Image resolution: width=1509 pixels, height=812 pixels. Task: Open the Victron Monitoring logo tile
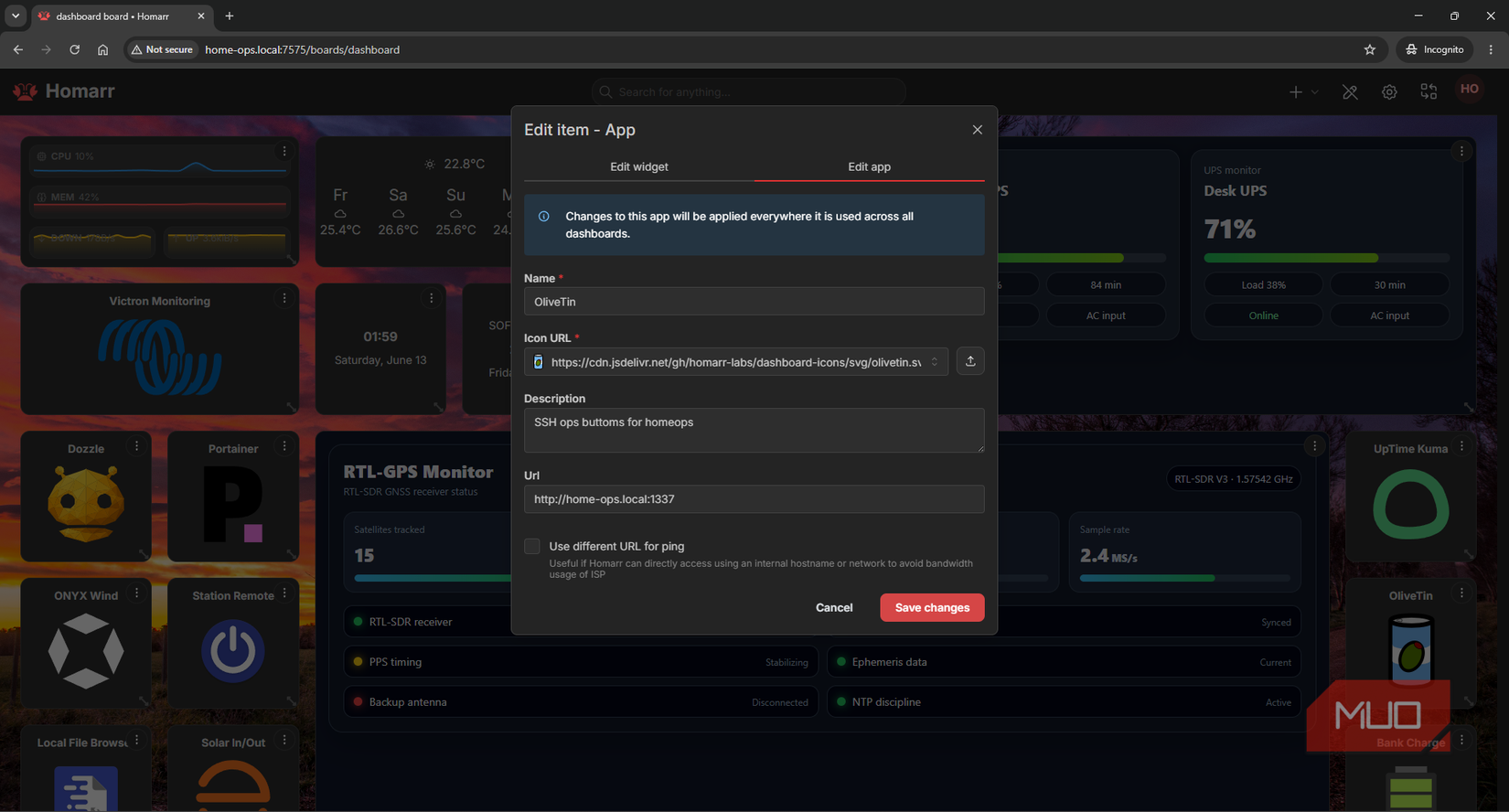160,357
